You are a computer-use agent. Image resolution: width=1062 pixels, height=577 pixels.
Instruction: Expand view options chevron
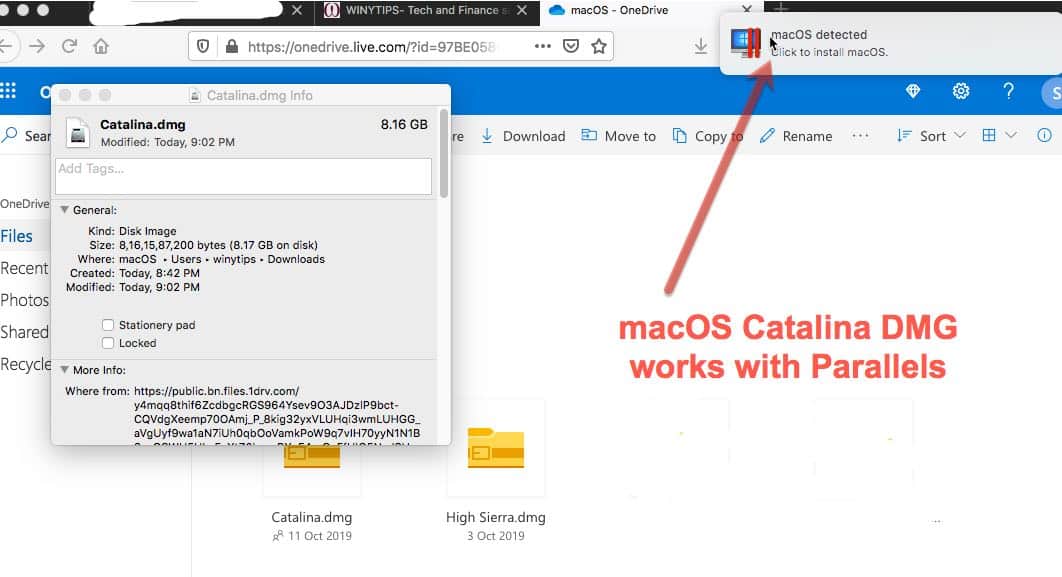(x=1011, y=135)
